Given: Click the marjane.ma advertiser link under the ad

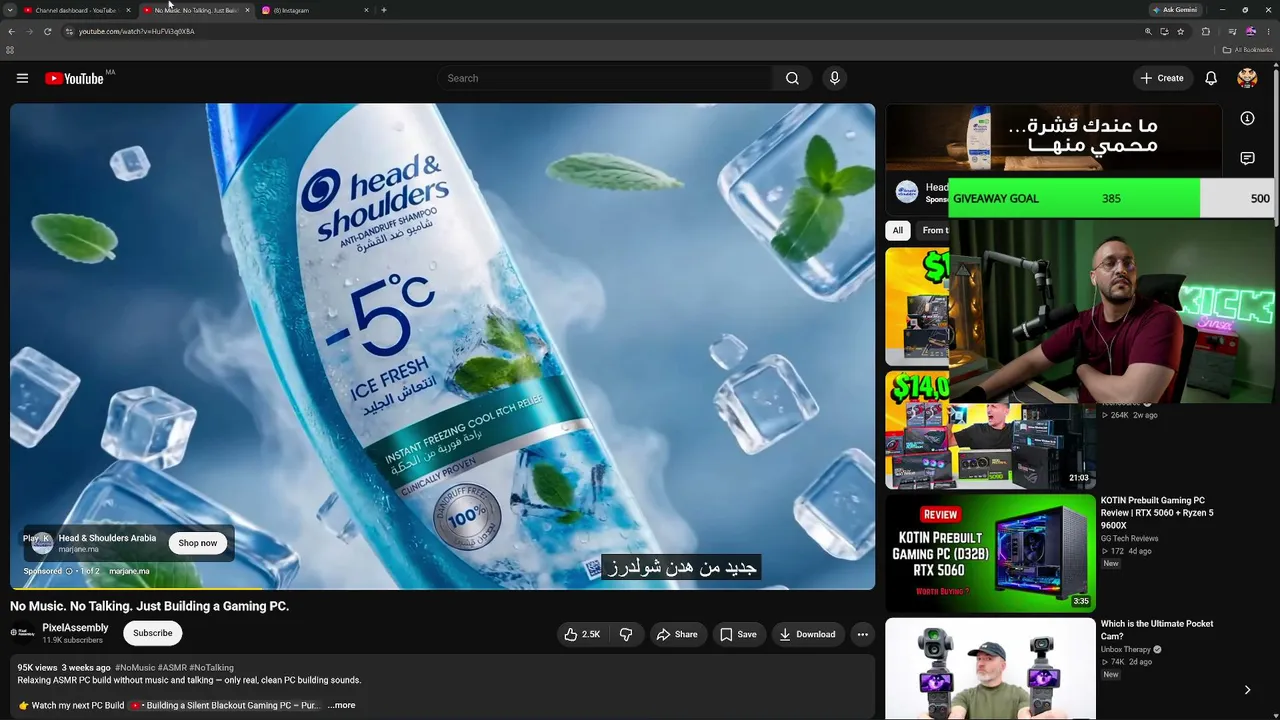Looking at the screenshot, I should [x=129, y=572].
